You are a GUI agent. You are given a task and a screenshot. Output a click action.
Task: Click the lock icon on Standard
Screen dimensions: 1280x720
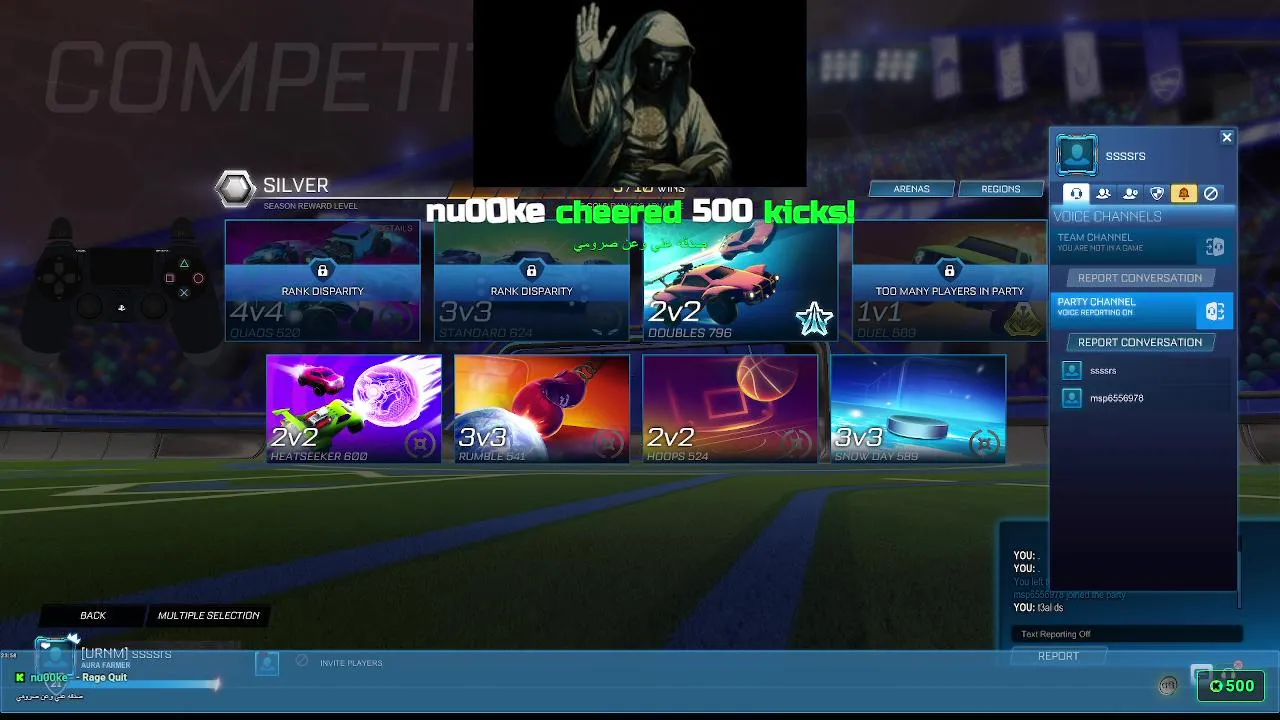(x=531, y=271)
